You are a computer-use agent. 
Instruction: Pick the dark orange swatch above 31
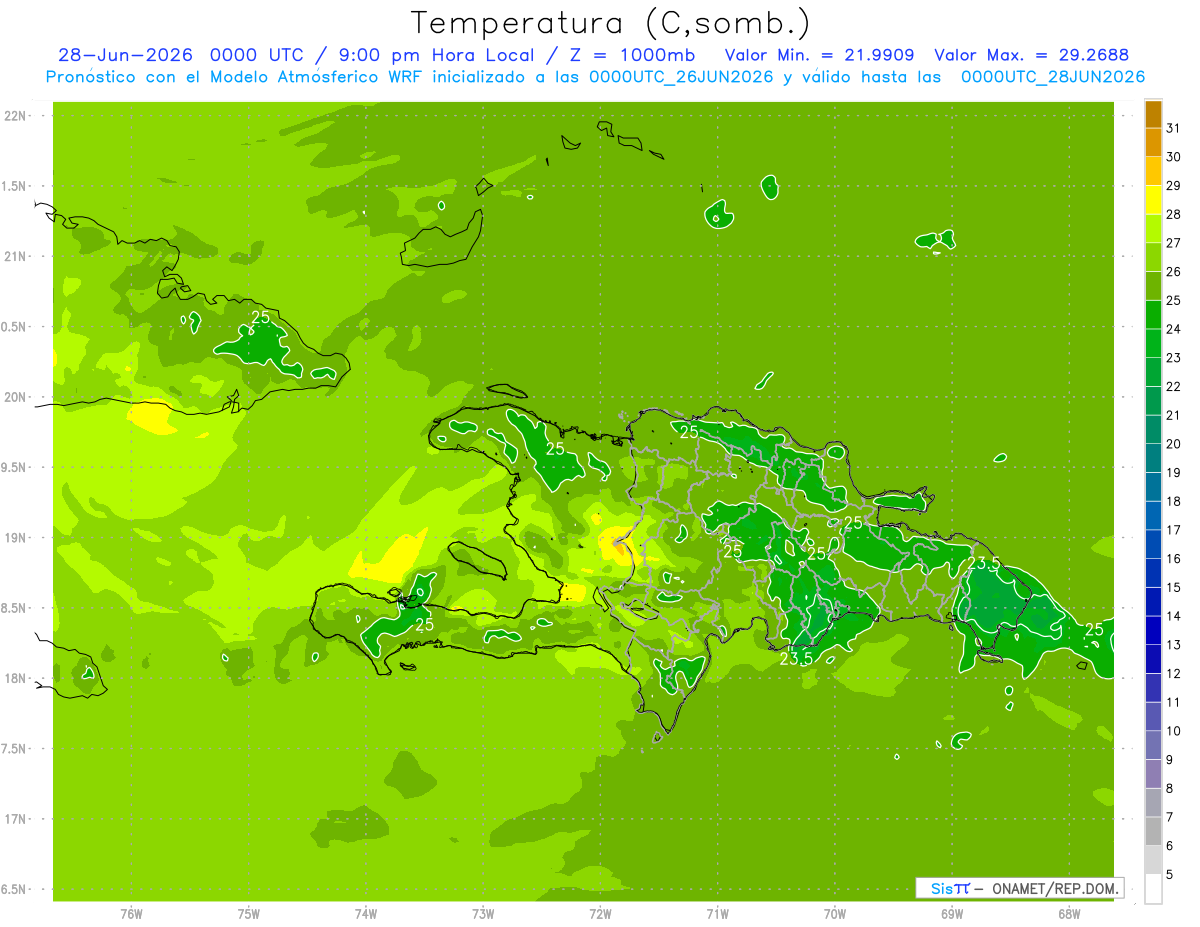click(1153, 114)
